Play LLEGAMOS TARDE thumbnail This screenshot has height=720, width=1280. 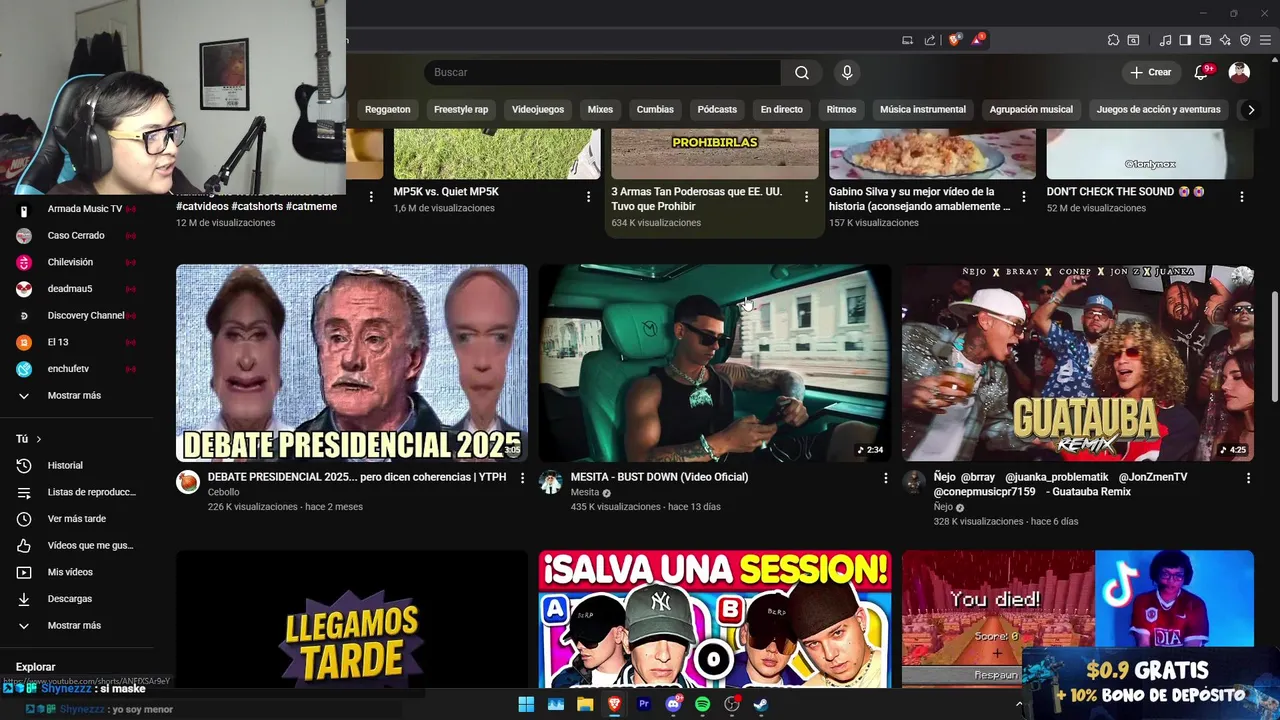point(352,618)
